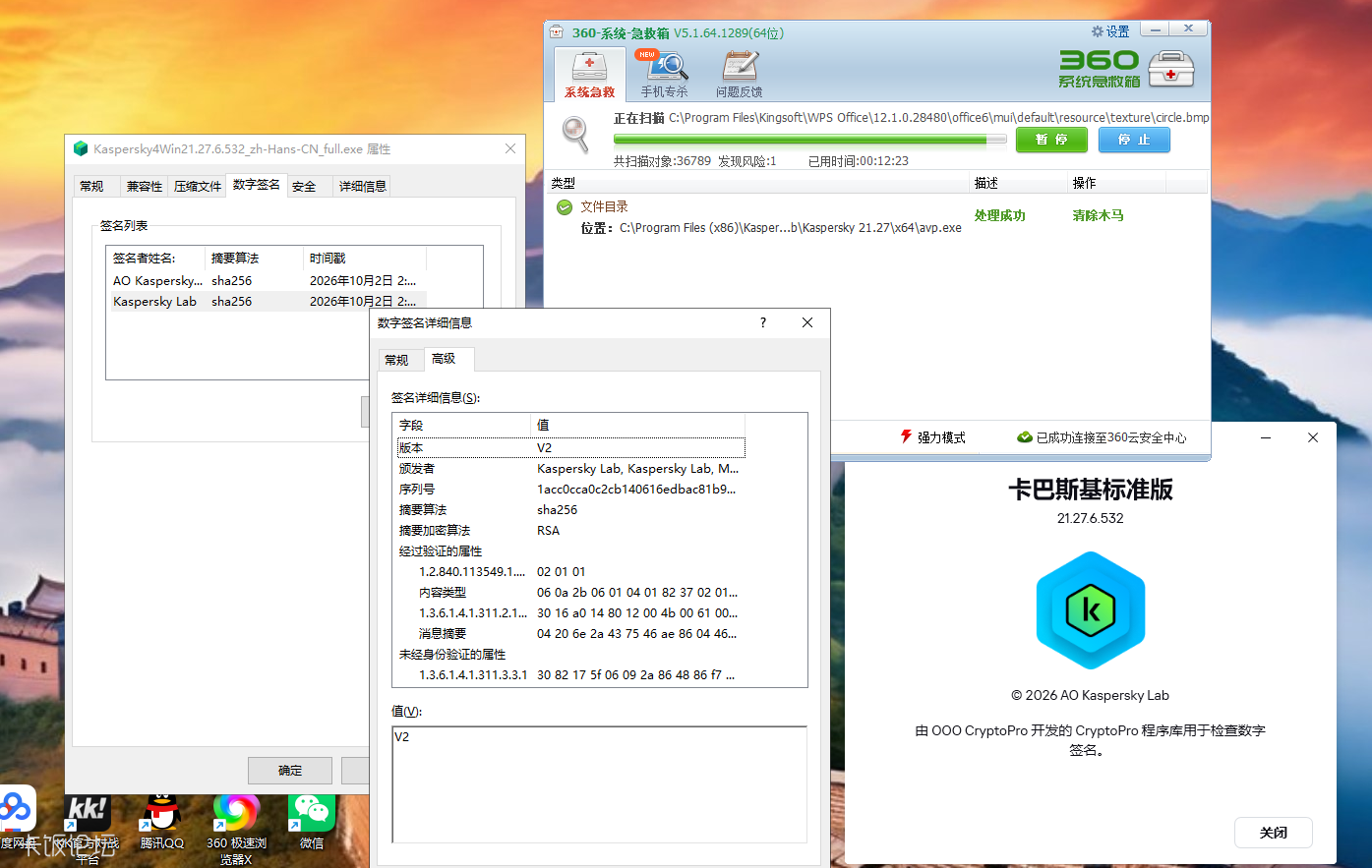Click 关闭 in Kaspersky about window
Viewport: 1372px width, 868px height.
point(1273,833)
